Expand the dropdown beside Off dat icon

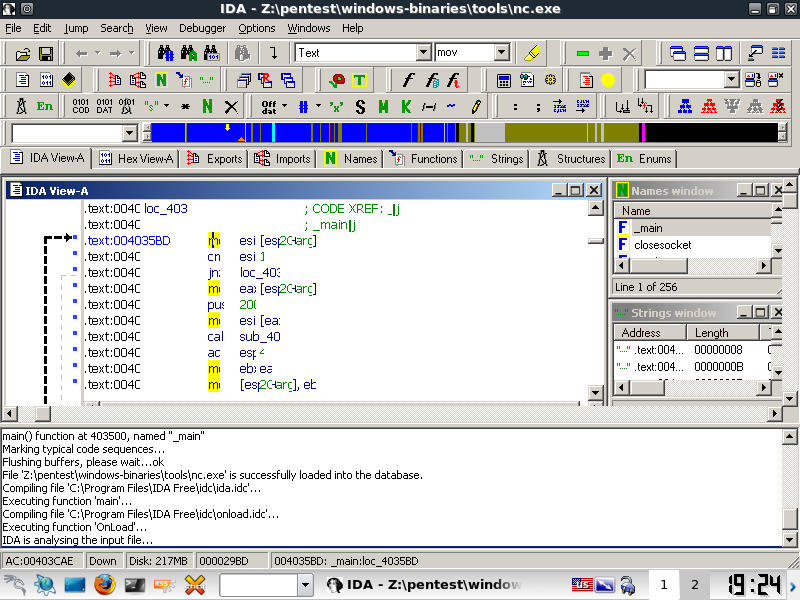(285, 106)
